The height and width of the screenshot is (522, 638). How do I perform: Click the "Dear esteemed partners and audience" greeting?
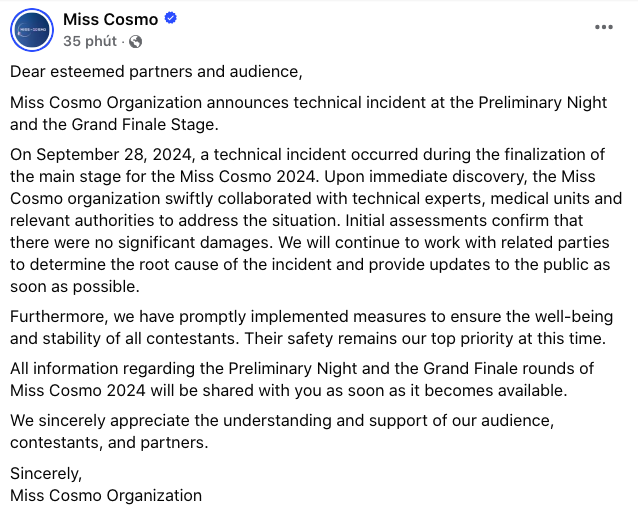click(155, 72)
